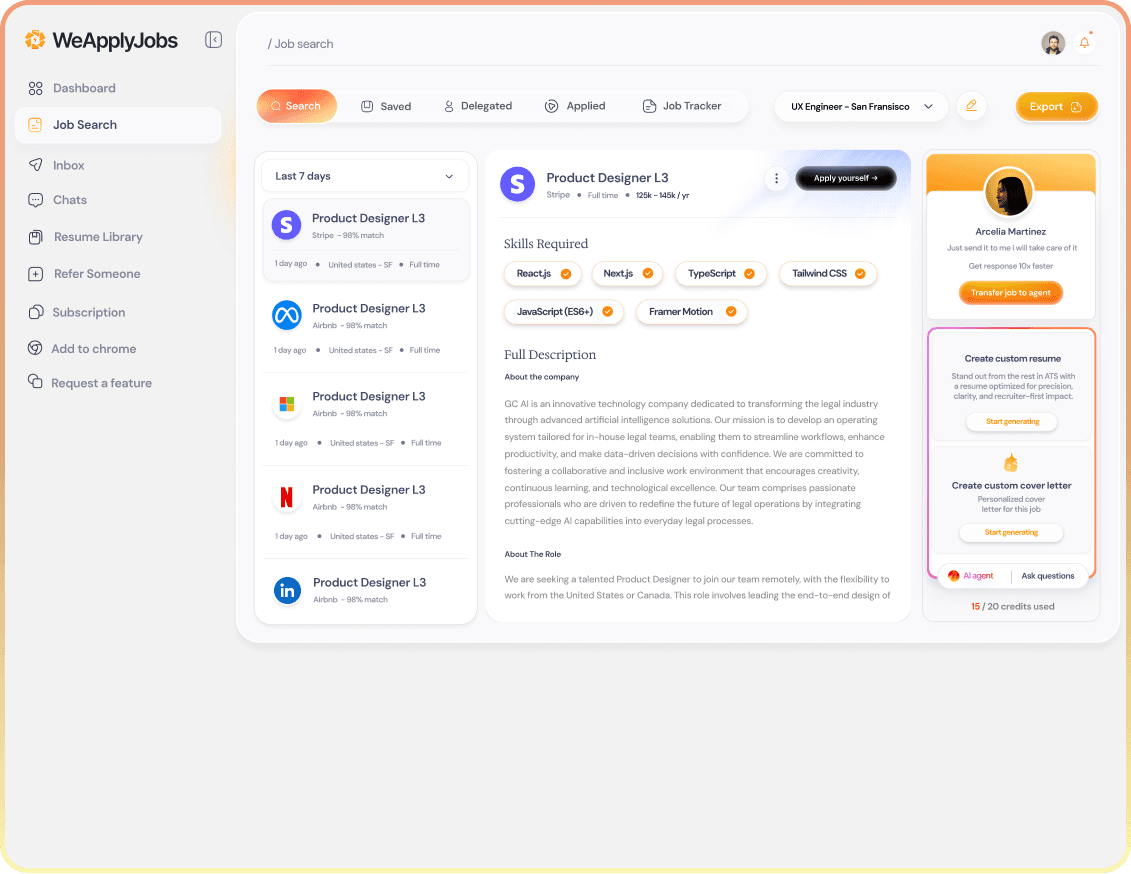
Task: Click the JavaScript (ES6+) skill chip
Action: pos(564,312)
